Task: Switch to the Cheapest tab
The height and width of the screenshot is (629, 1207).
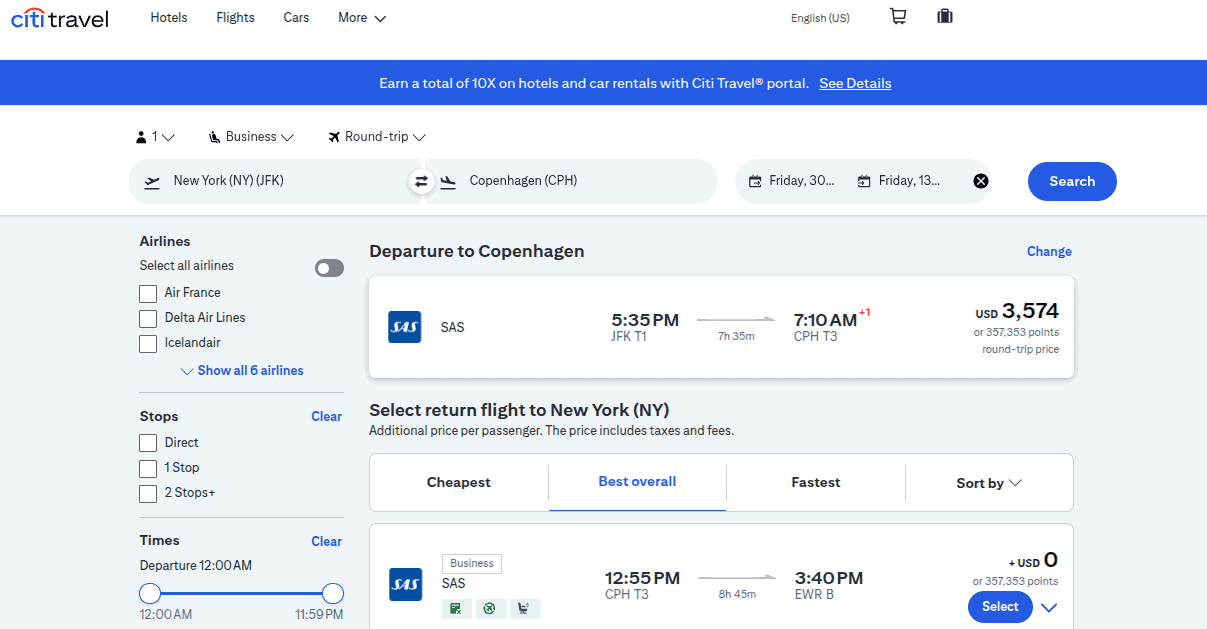Action: (458, 482)
